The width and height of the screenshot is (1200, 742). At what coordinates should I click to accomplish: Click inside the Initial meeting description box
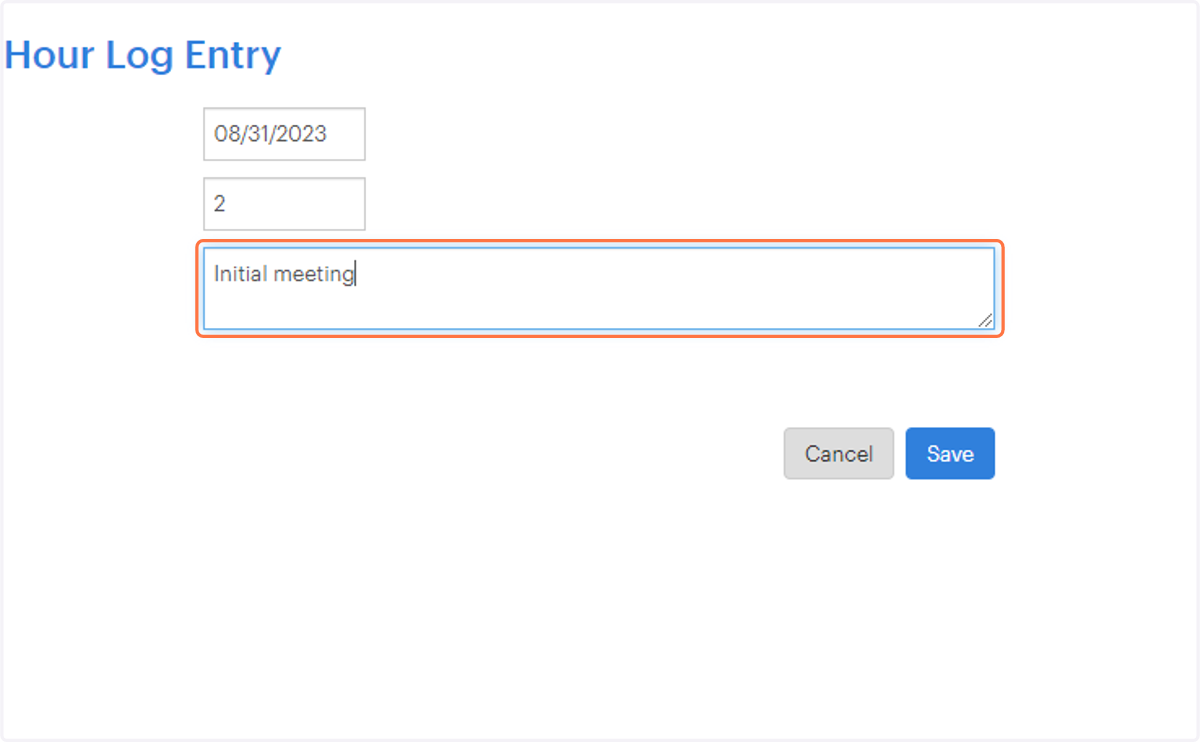click(x=599, y=288)
